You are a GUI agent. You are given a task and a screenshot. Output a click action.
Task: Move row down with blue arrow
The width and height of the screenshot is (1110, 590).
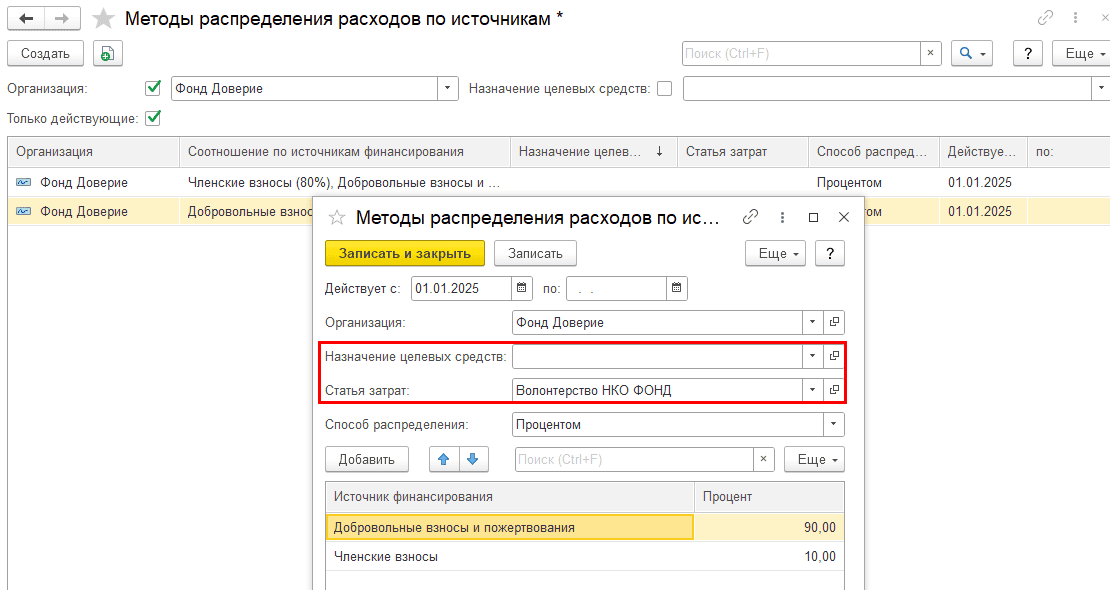pos(472,459)
